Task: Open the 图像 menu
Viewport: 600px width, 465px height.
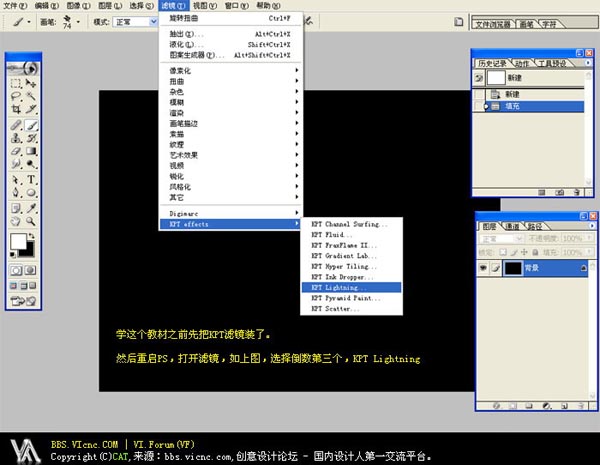Action: (x=78, y=5)
